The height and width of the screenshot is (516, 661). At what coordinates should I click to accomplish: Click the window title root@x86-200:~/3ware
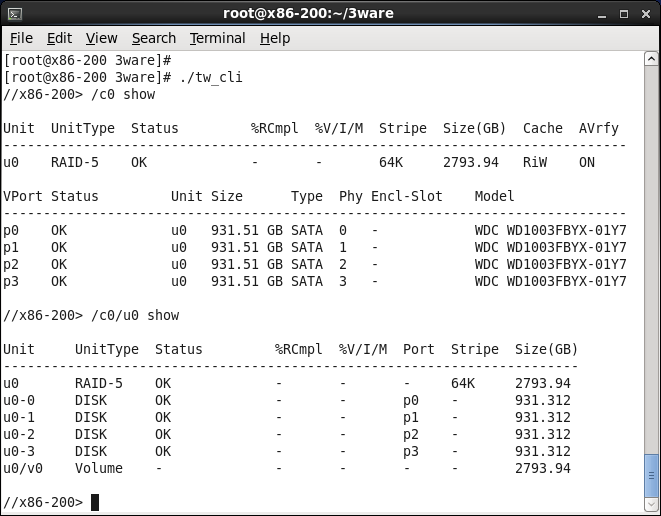click(322, 13)
